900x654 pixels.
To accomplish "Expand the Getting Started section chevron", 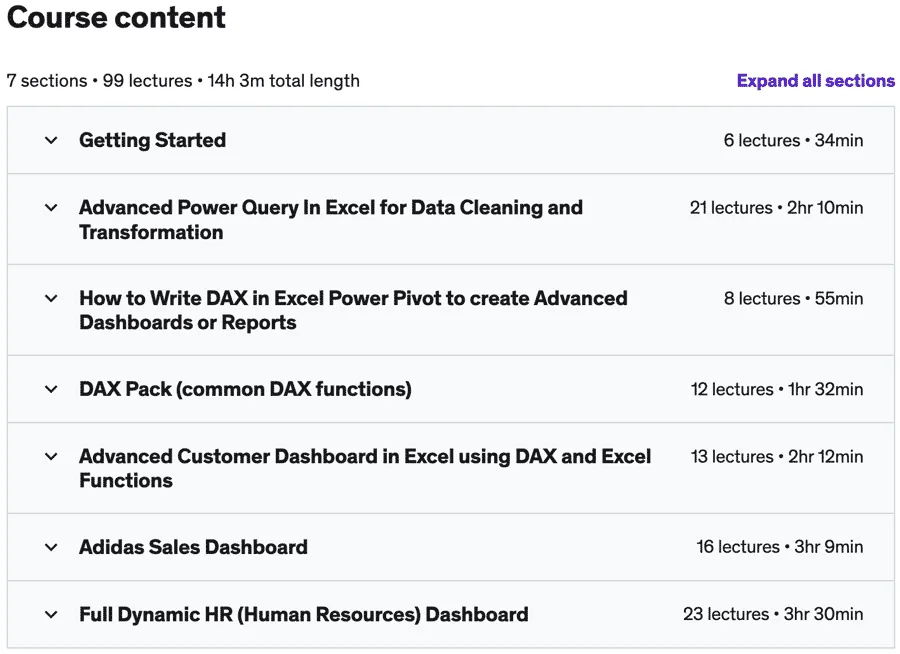I will [x=51, y=140].
